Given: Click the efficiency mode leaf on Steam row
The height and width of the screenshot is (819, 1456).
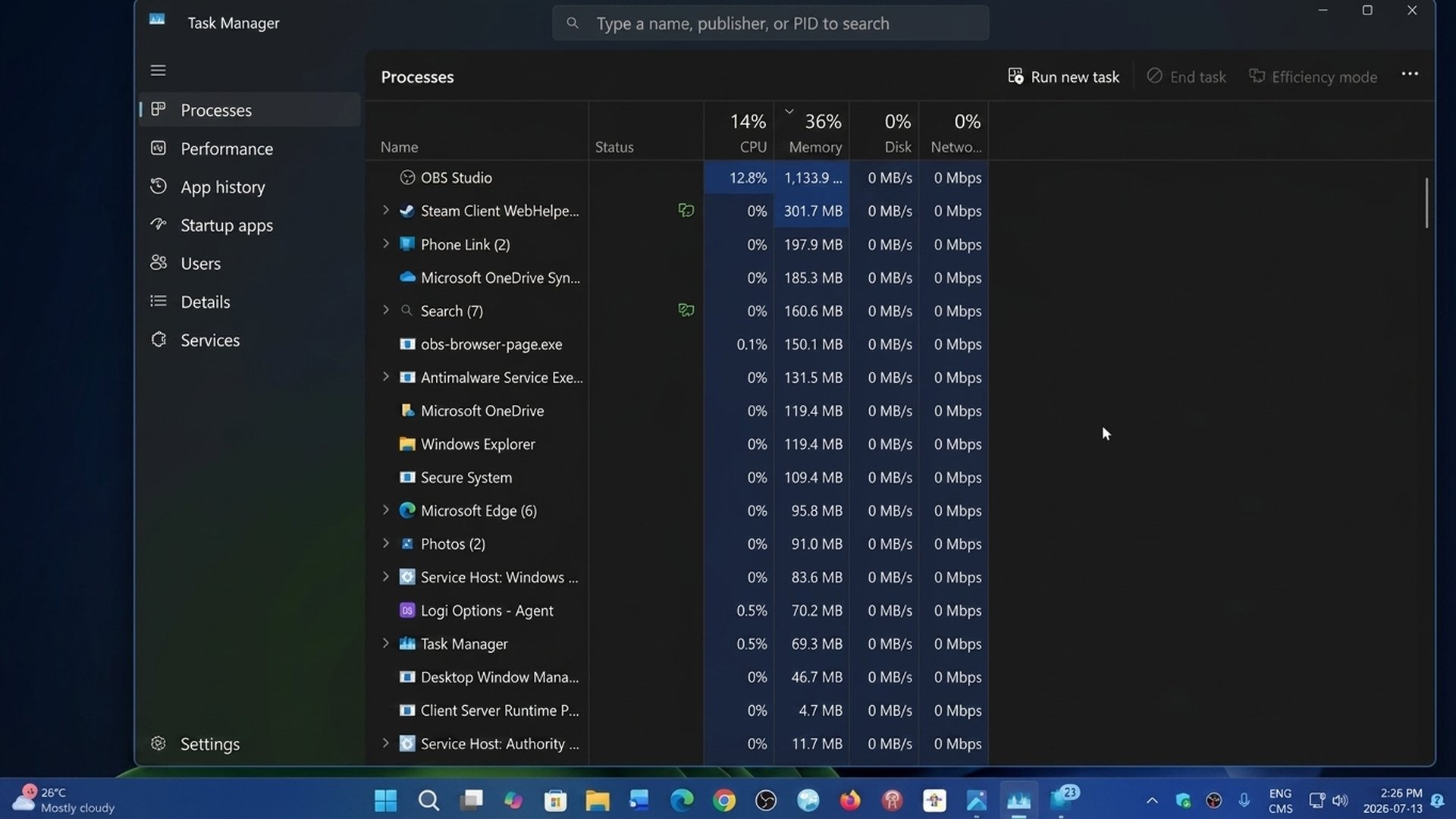Looking at the screenshot, I should 686,211.
